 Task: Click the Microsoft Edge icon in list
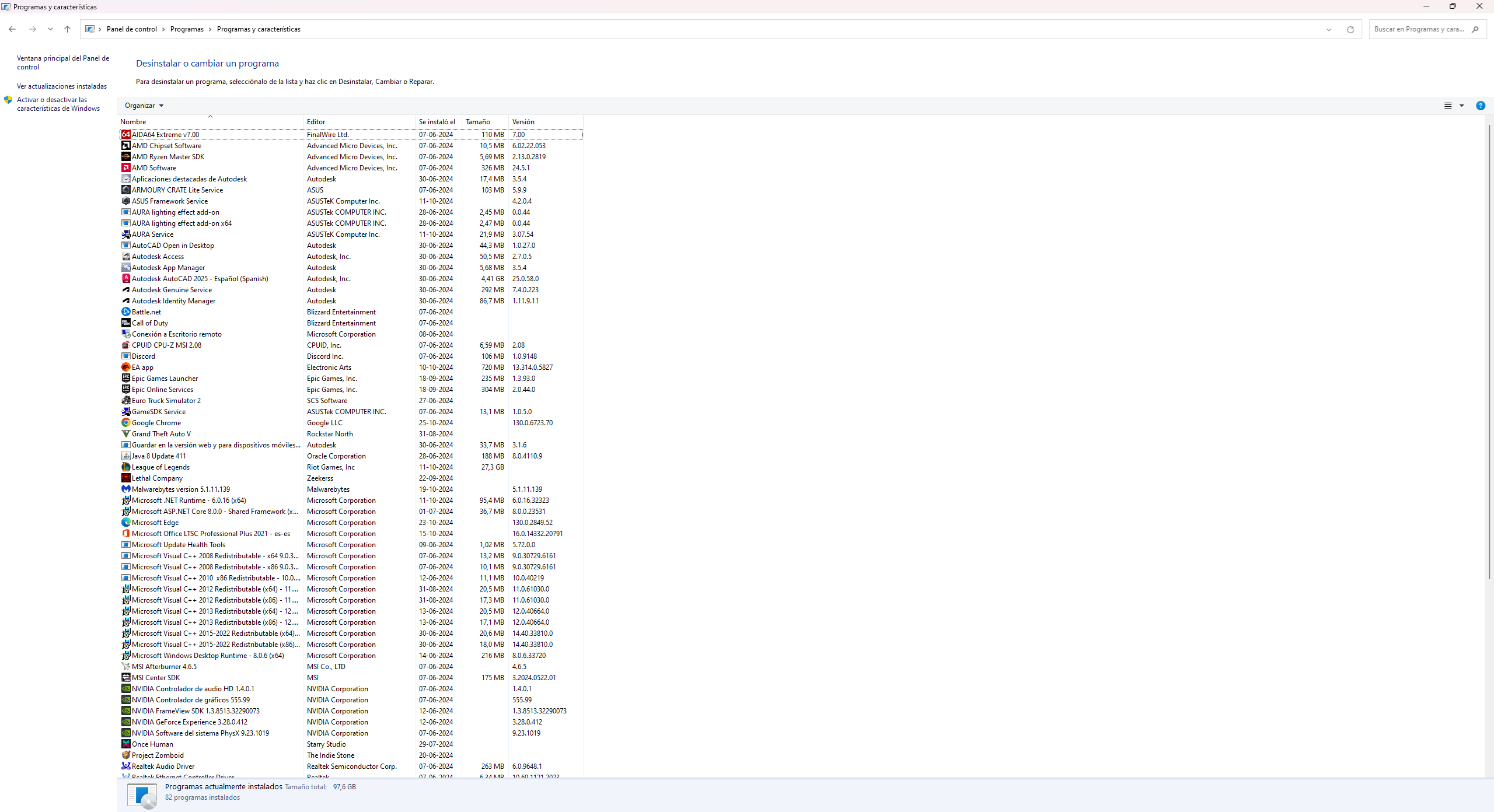point(125,523)
